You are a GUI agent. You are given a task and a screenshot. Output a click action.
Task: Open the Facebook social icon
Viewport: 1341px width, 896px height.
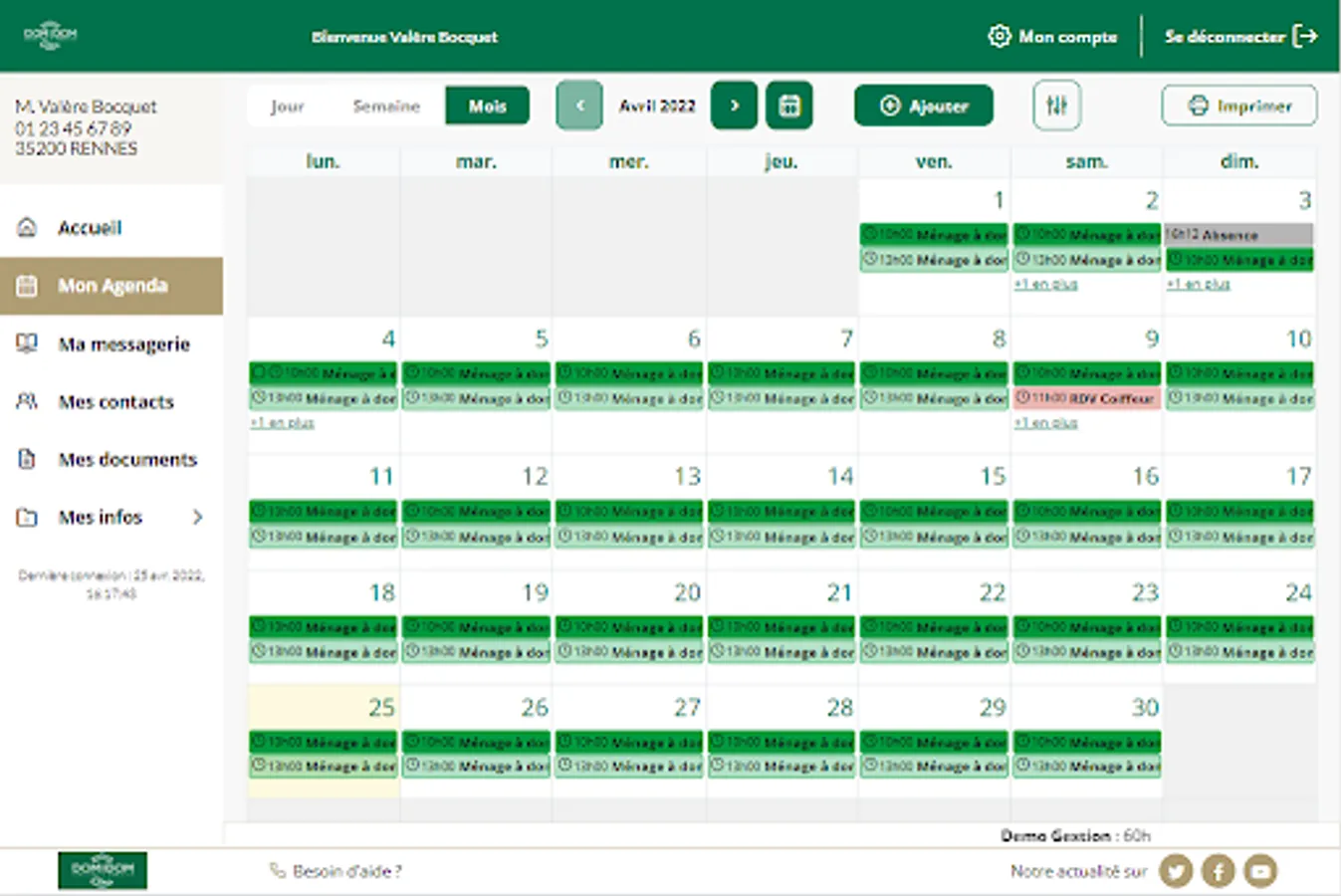click(x=1219, y=871)
